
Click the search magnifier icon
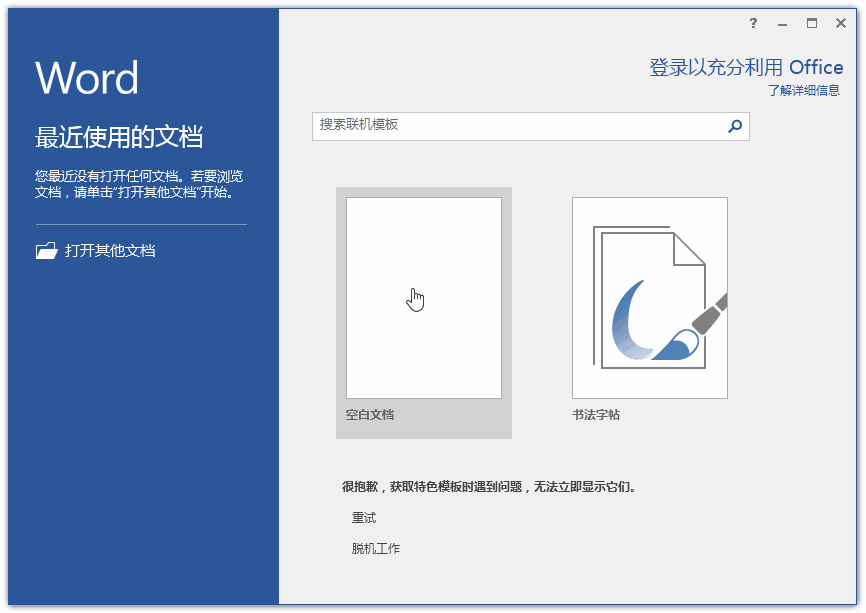[733, 127]
